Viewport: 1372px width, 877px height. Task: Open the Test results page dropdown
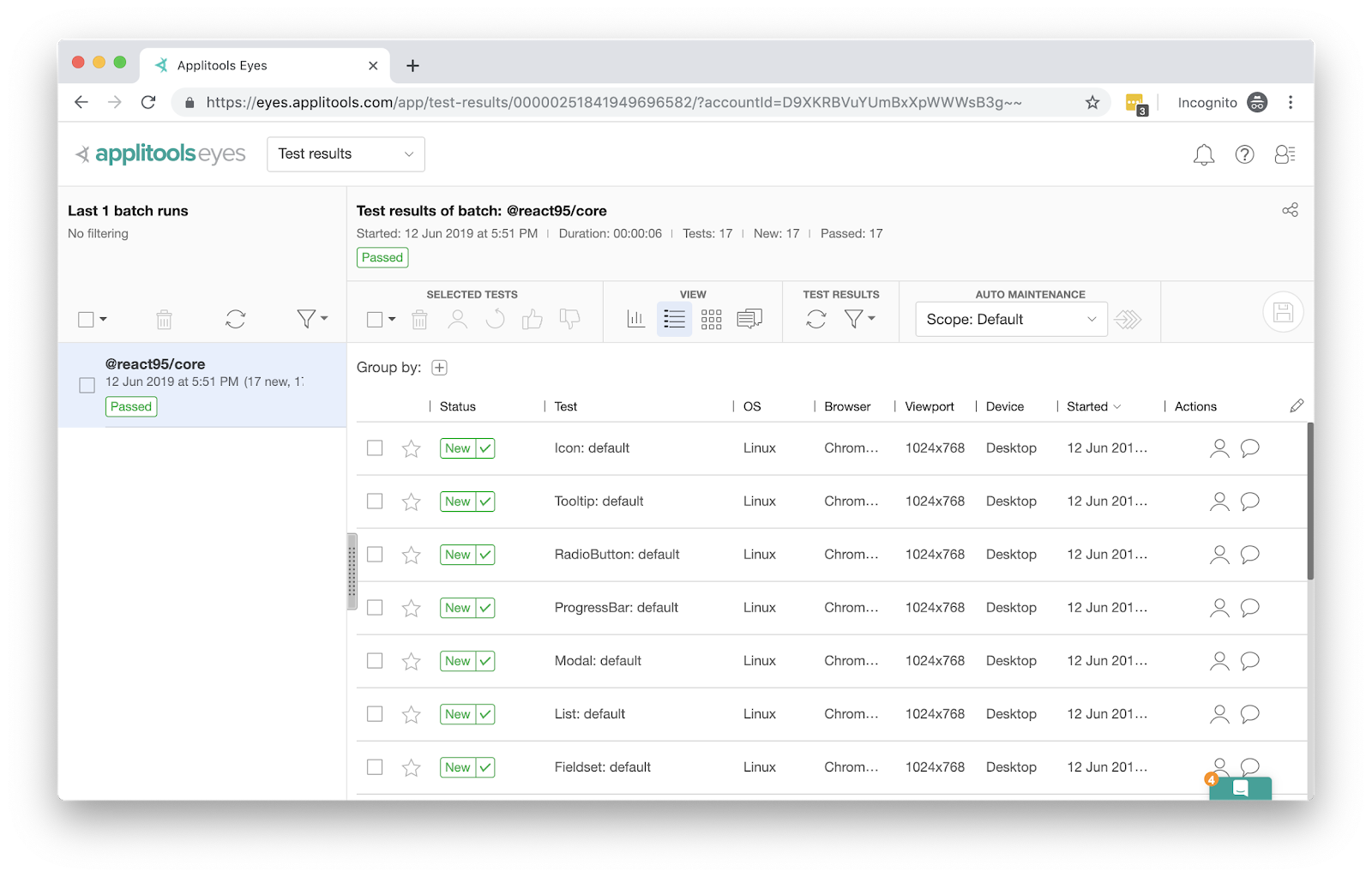tap(346, 154)
